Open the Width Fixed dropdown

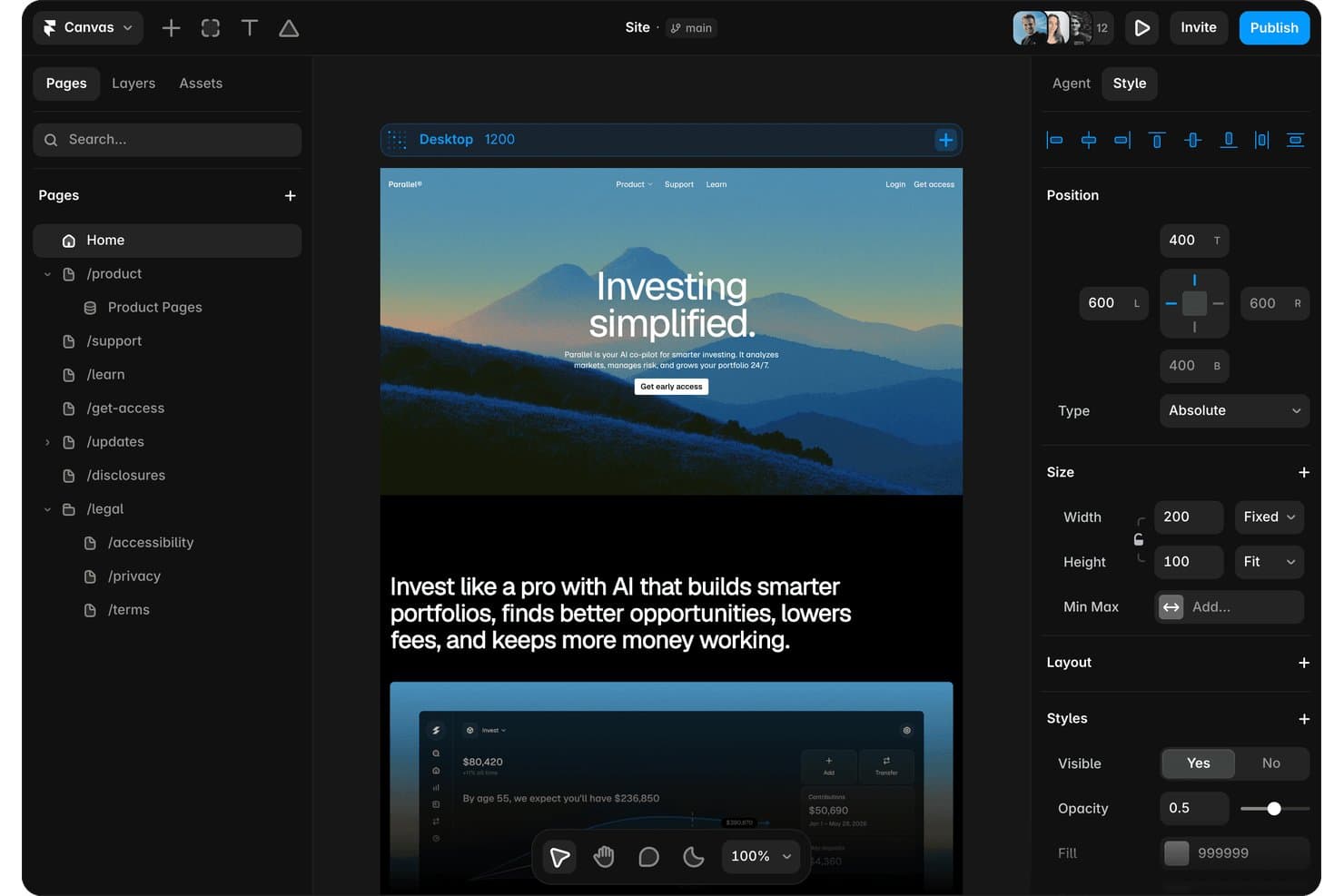point(1270,517)
